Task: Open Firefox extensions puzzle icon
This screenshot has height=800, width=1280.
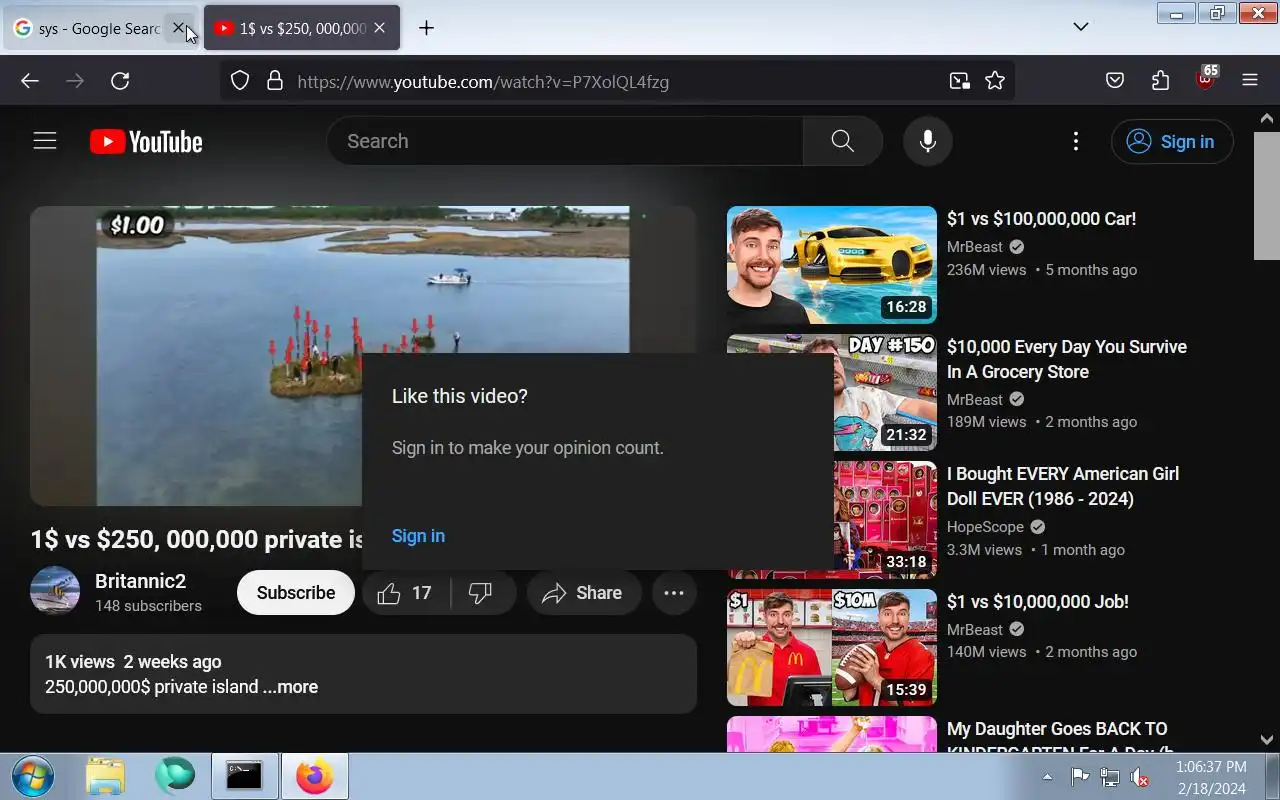Action: click(1160, 81)
